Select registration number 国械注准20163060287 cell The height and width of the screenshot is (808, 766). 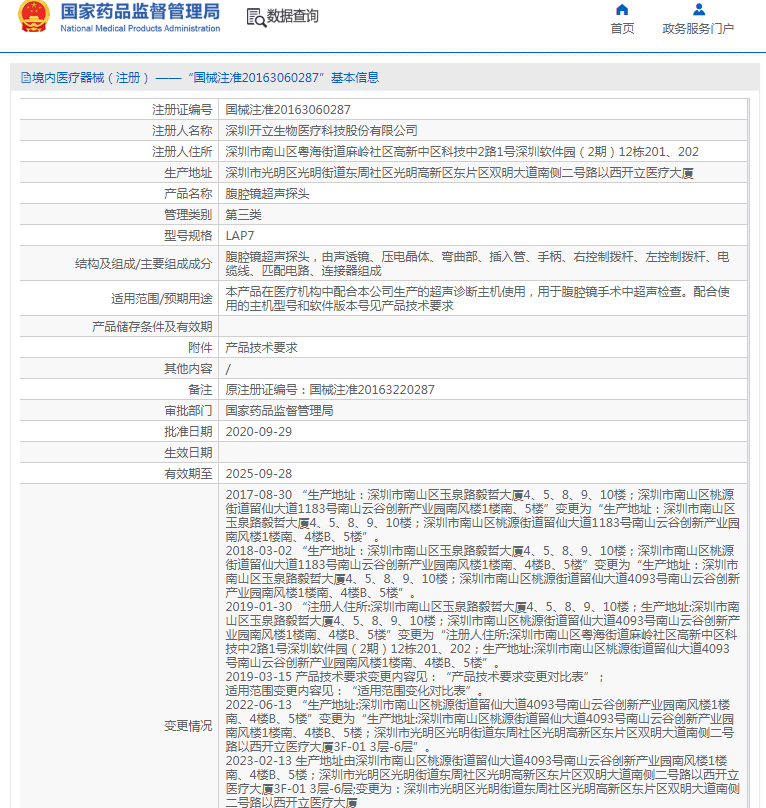pyautogui.click(x=288, y=110)
